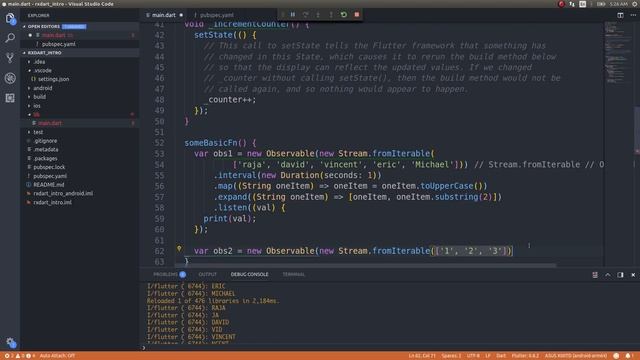The image size is (640, 360).
Task: Open rxdart_intro.iml file
Action: tap(80, 202)
